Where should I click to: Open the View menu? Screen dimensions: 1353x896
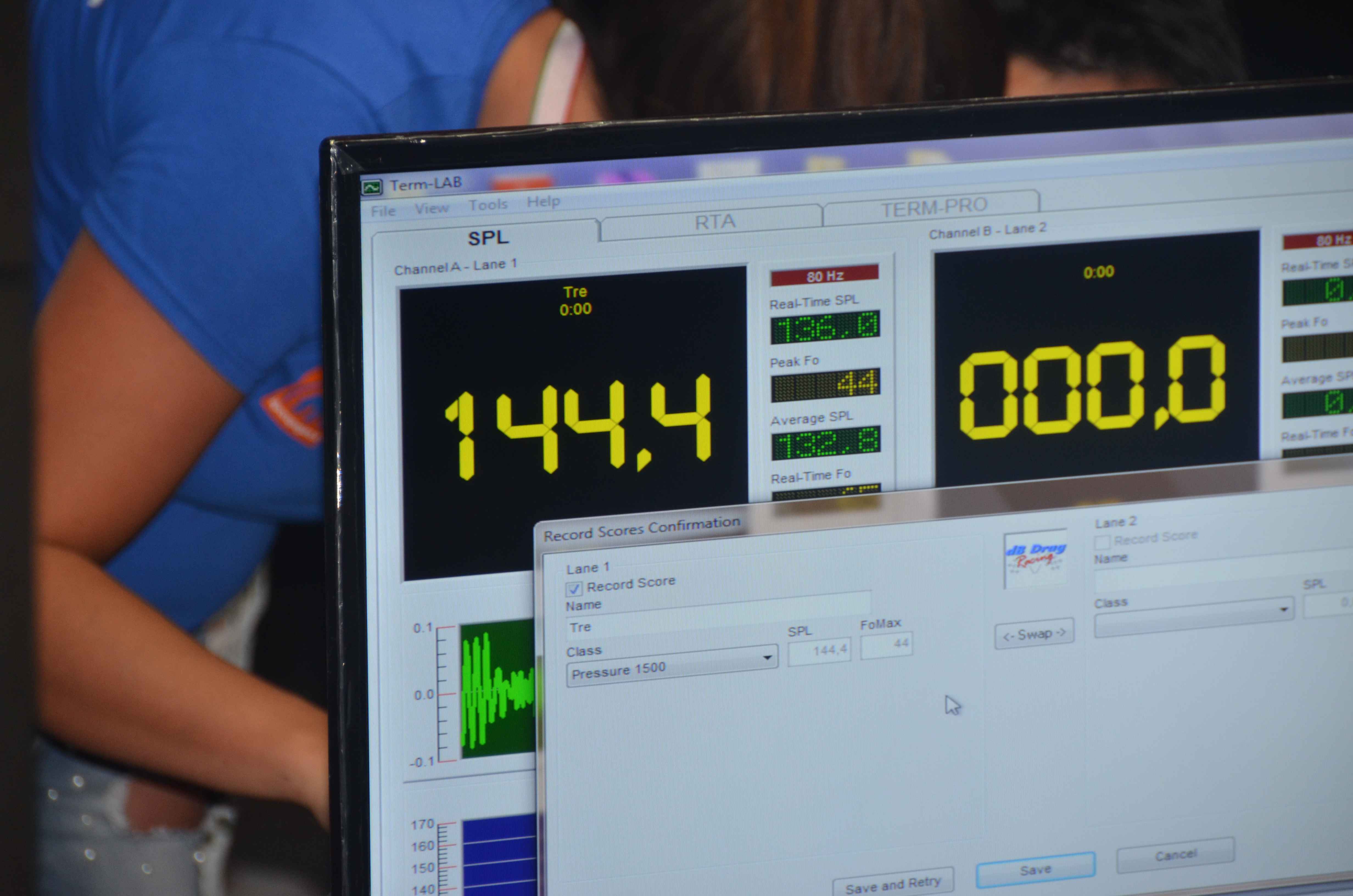(x=431, y=208)
